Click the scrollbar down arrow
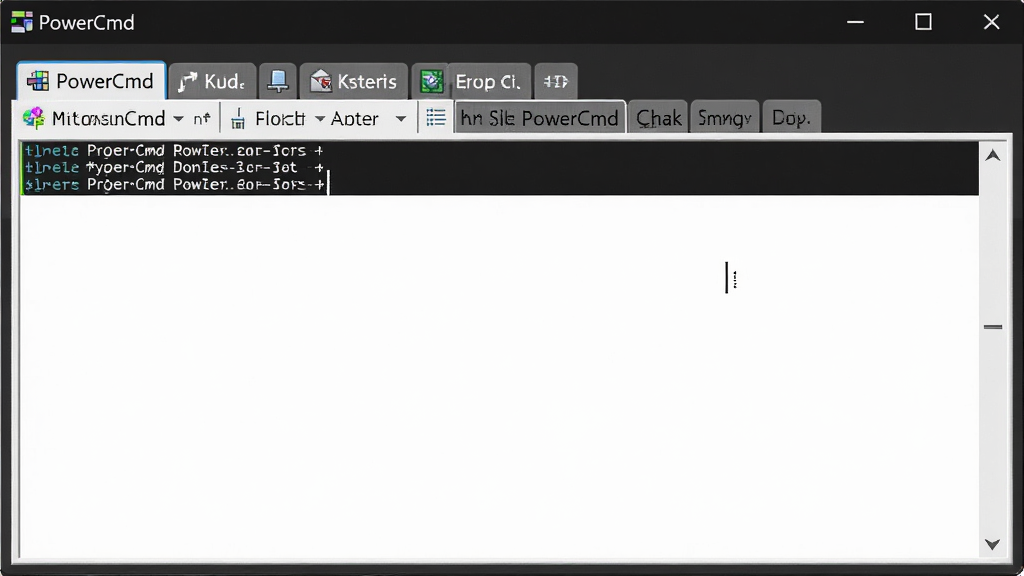This screenshot has height=576, width=1024. coord(993,544)
